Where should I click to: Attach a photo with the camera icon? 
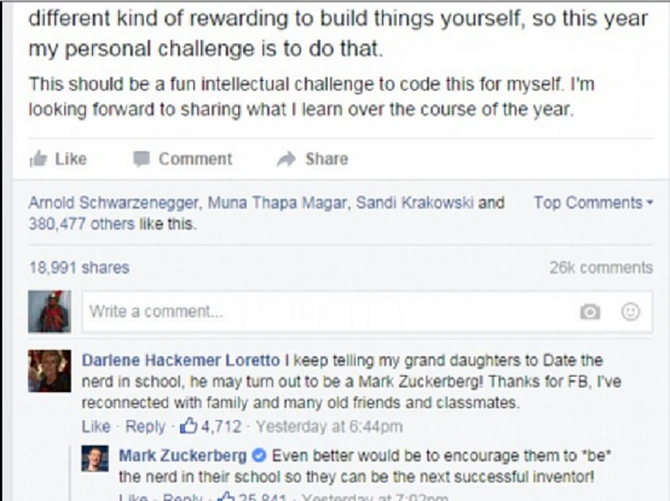pyautogui.click(x=591, y=311)
